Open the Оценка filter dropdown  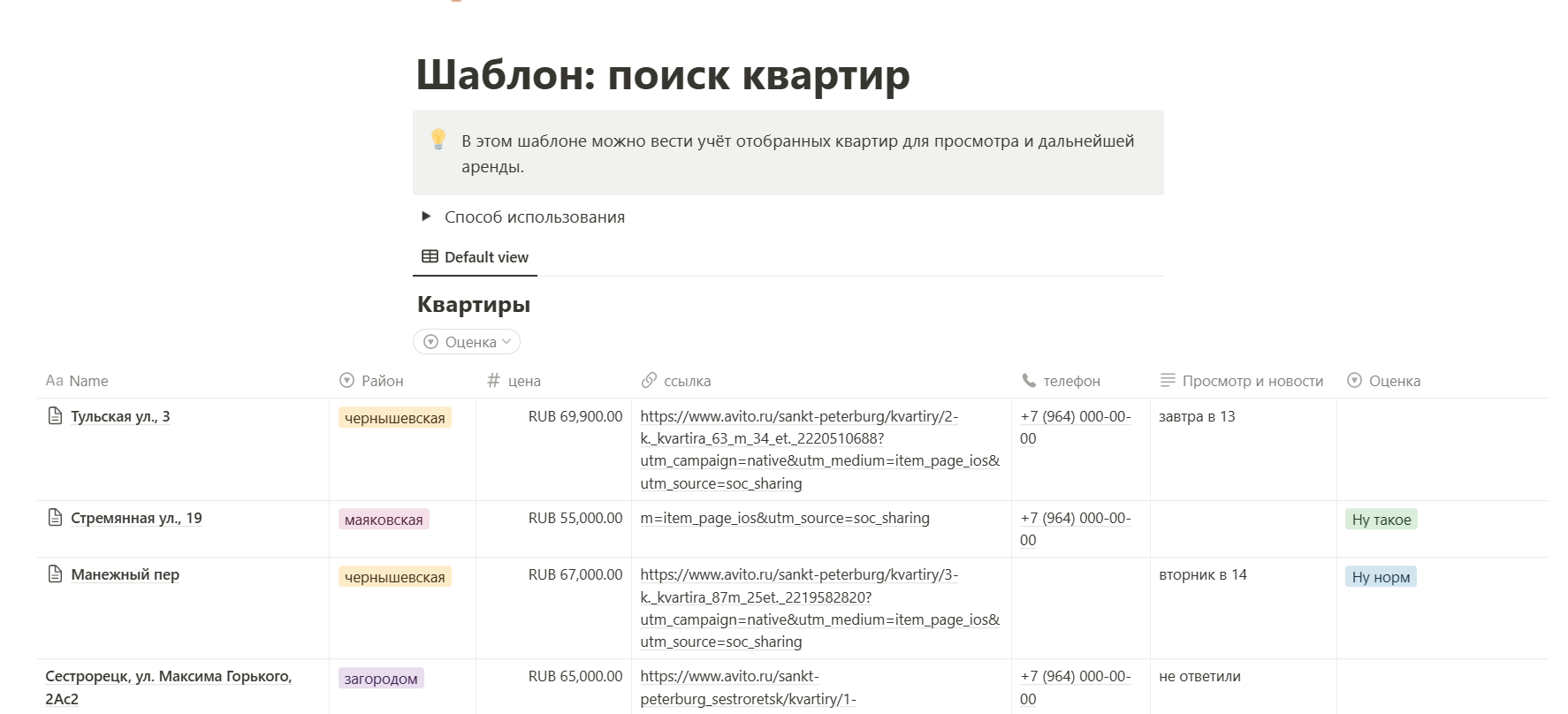[467, 341]
